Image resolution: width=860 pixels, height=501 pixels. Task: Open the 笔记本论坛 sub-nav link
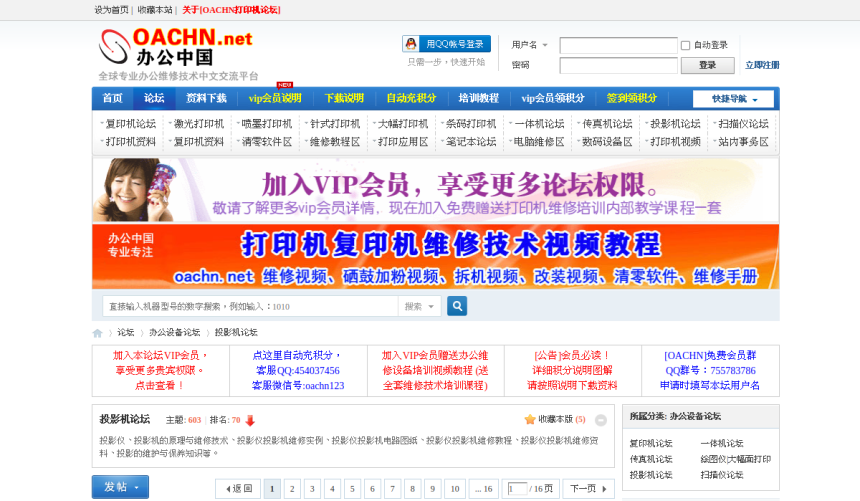[471, 142]
